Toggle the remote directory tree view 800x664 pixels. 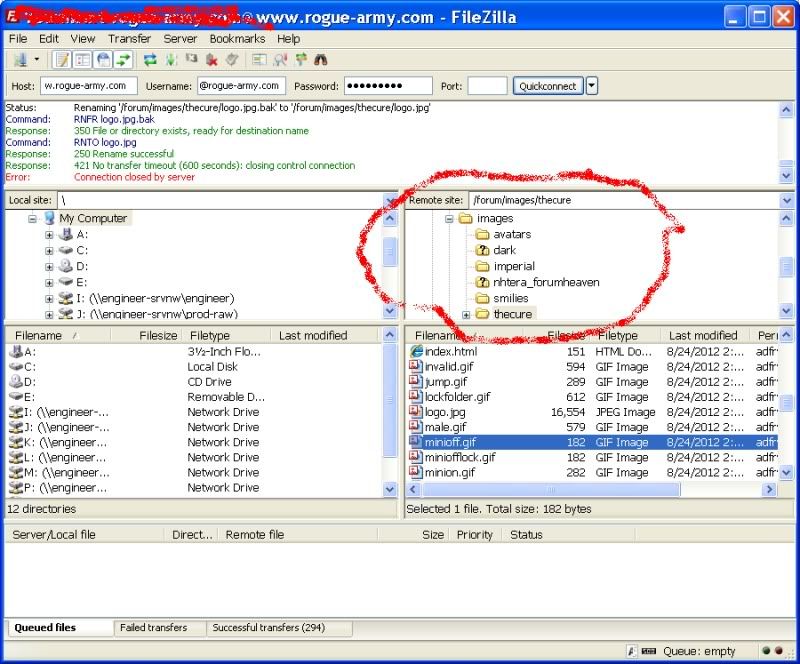point(103,60)
